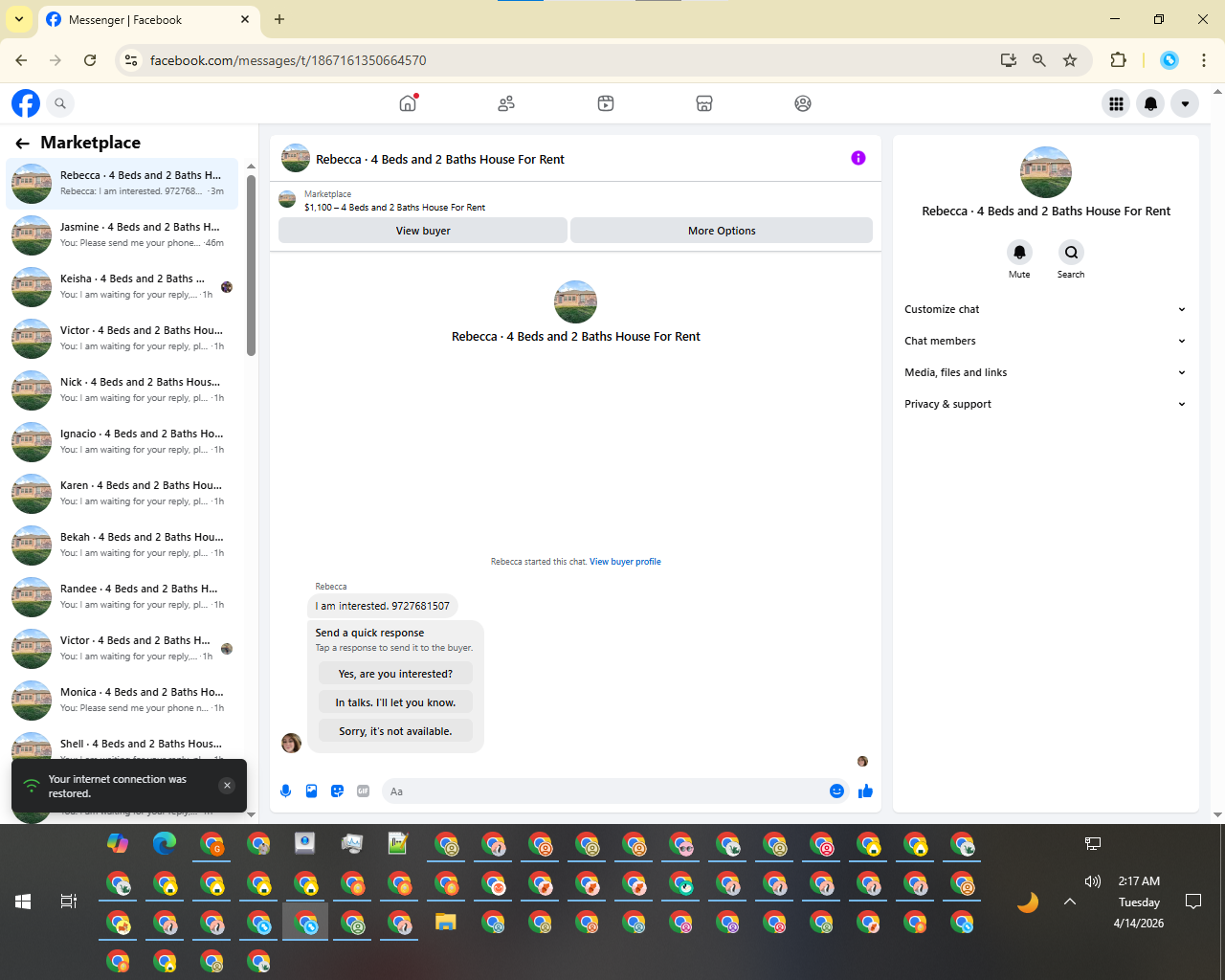Open the account dropdown arrow
This screenshot has height=980, width=1225.
pos(1185,103)
